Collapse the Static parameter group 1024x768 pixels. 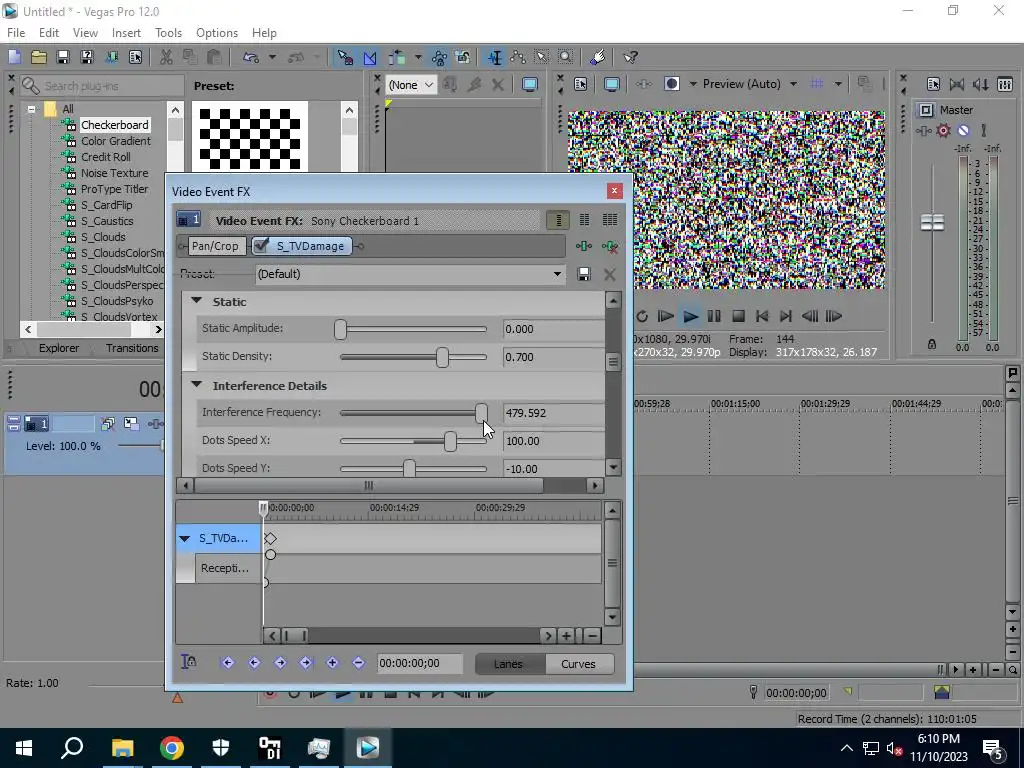tap(196, 301)
